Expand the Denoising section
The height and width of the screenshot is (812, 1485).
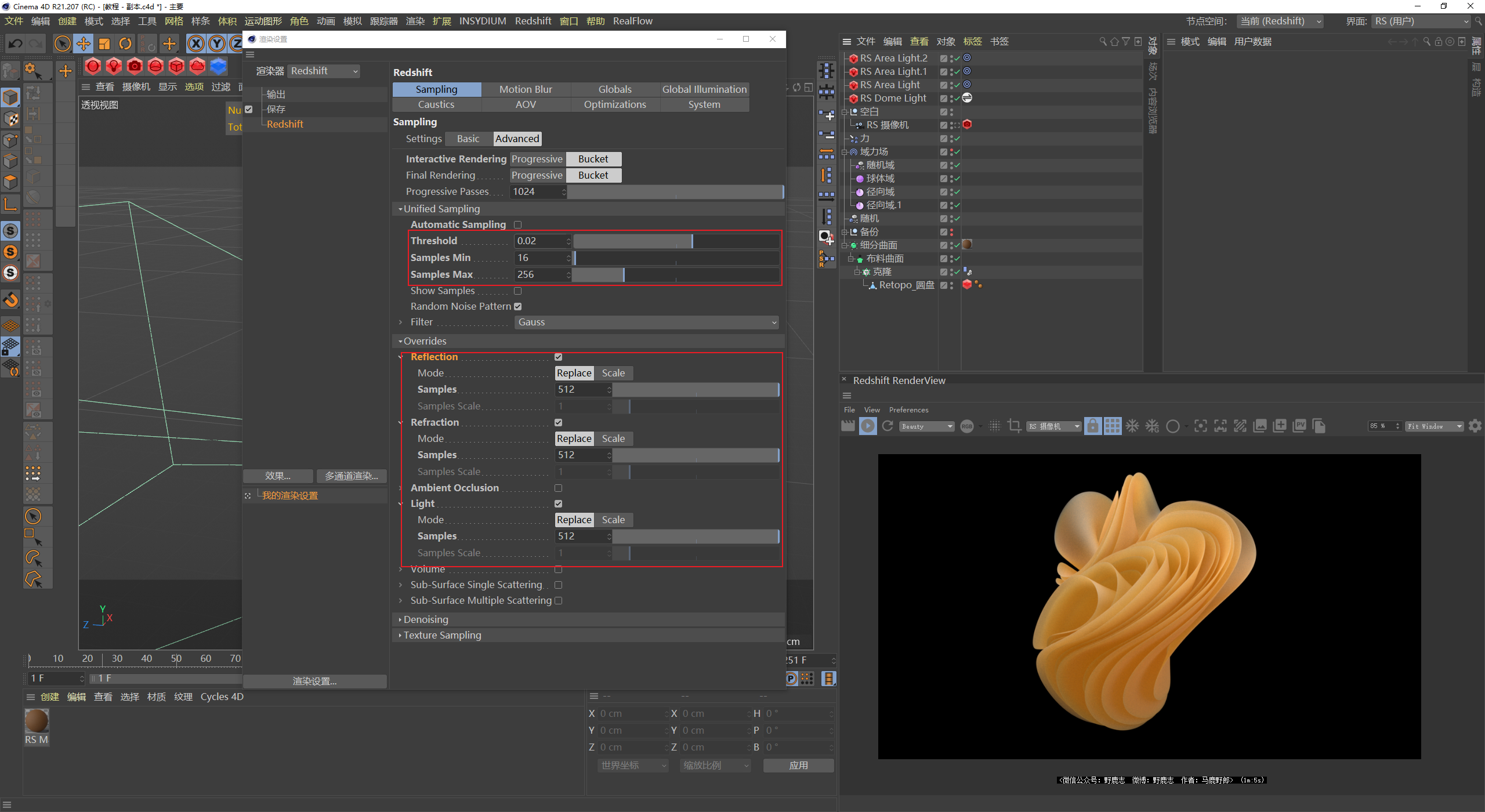click(x=426, y=619)
